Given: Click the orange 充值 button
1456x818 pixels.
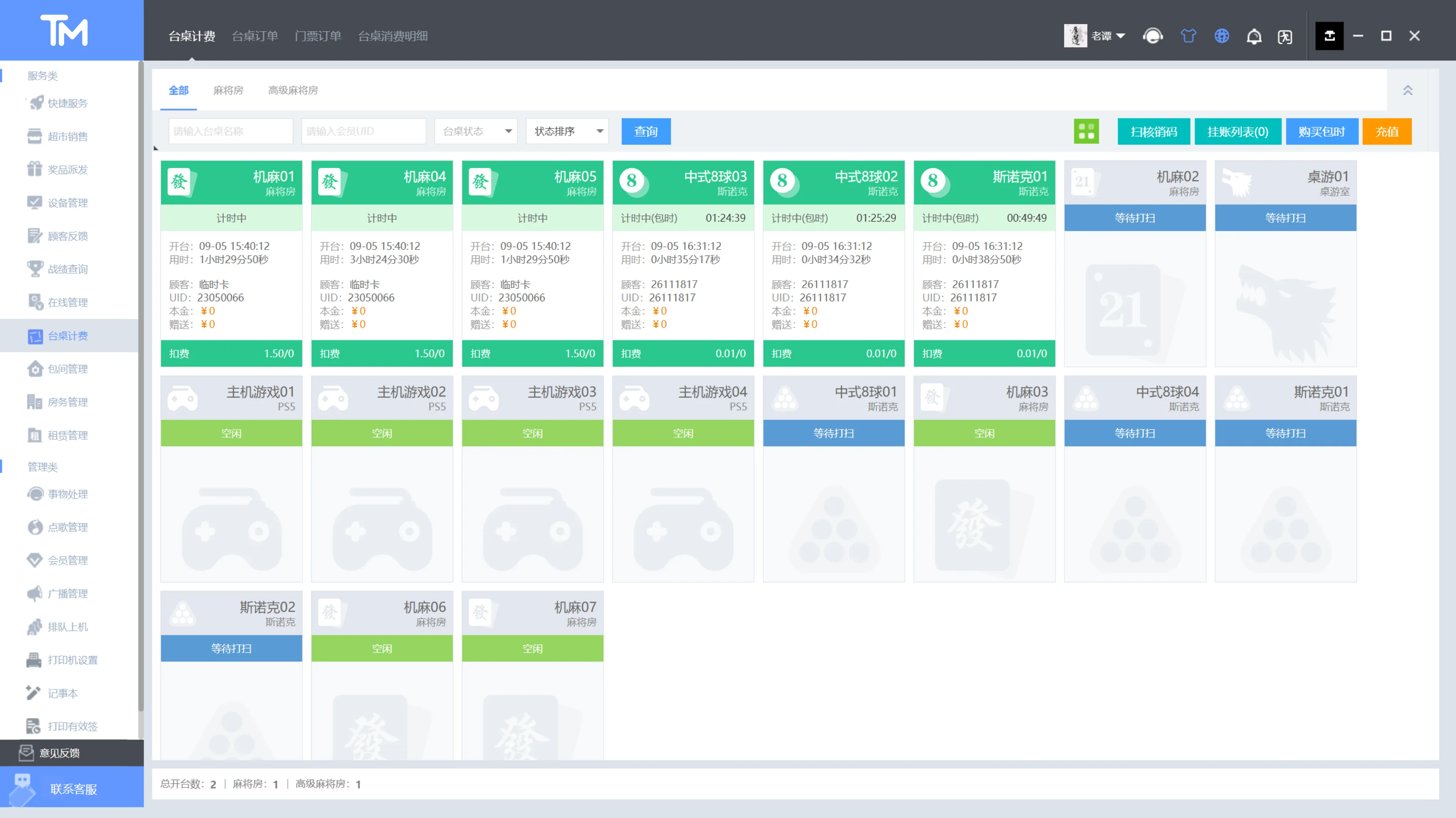Looking at the screenshot, I should pyautogui.click(x=1386, y=131).
